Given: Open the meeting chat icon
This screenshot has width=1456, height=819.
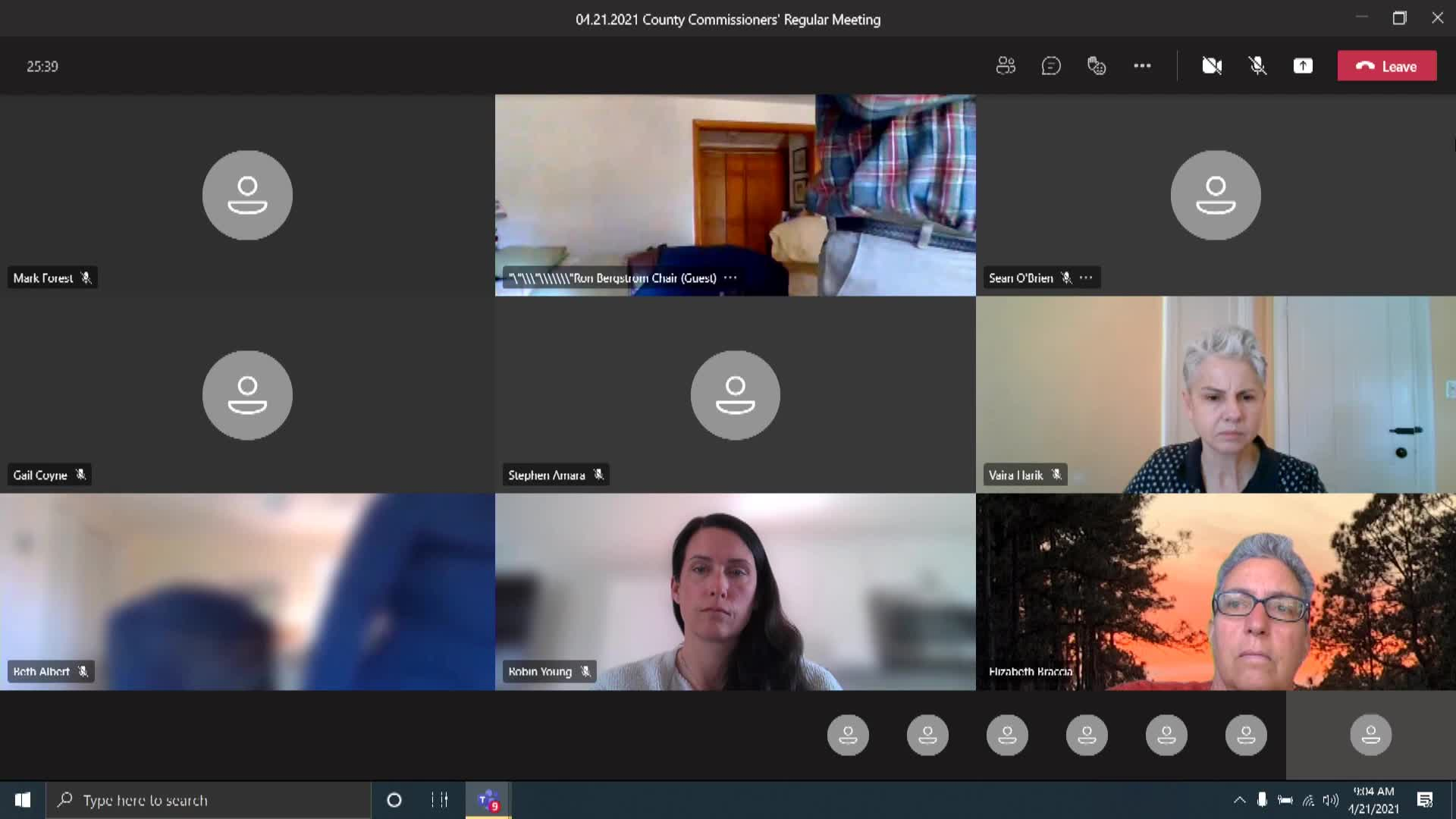Looking at the screenshot, I should (x=1051, y=66).
